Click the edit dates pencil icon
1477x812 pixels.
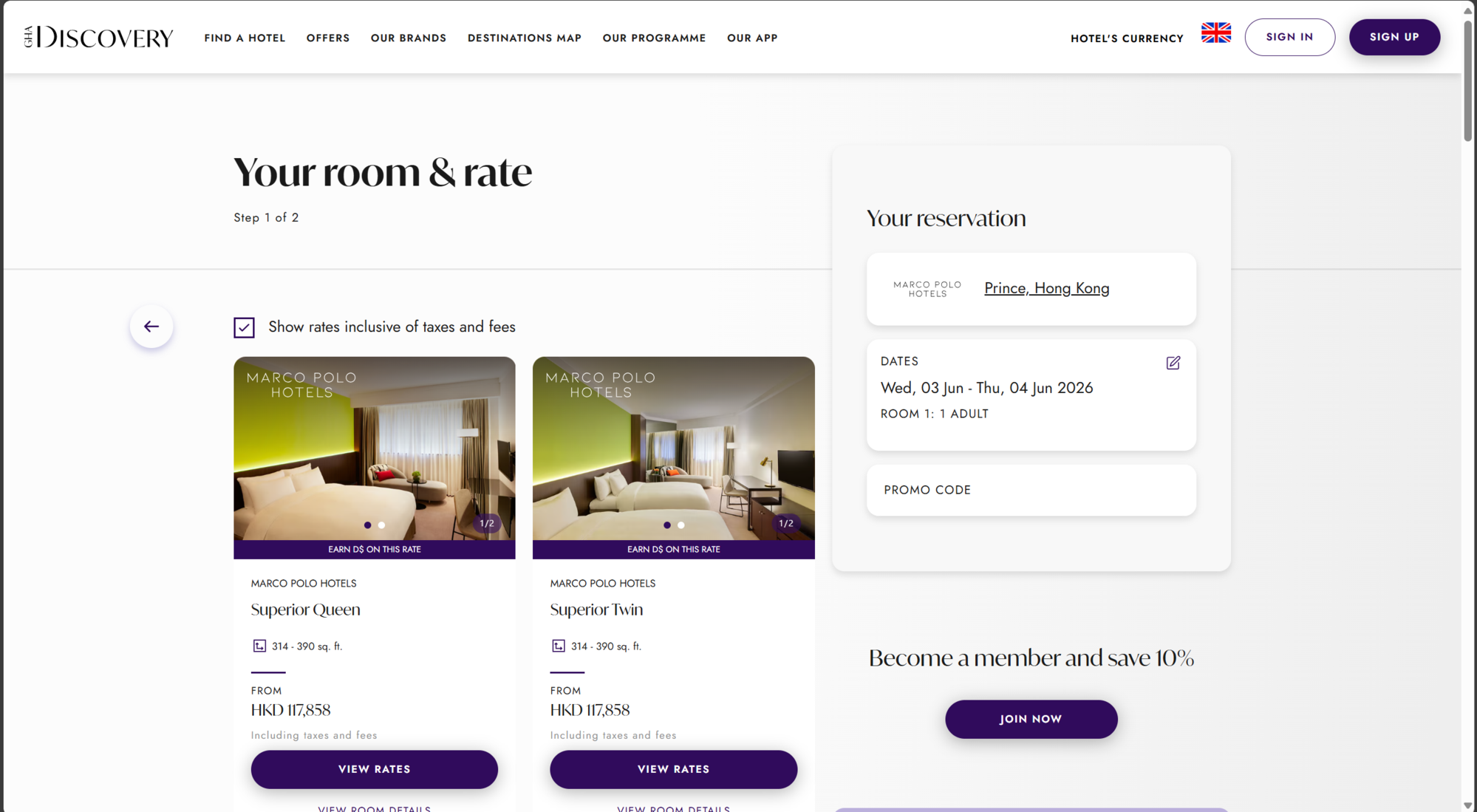(1173, 363)
